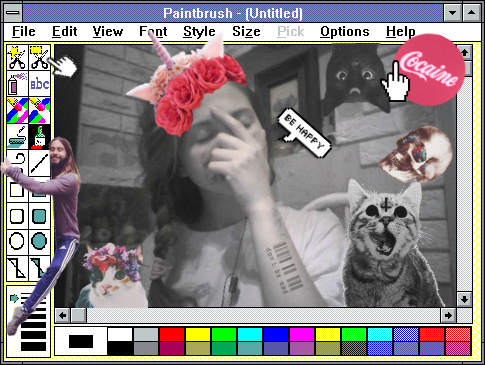Pick the red color swatch

172,334
